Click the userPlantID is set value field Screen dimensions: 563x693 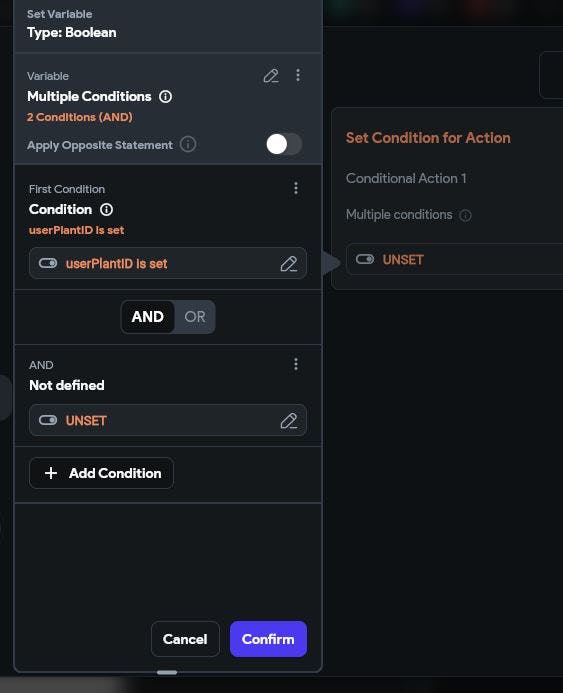167,263
